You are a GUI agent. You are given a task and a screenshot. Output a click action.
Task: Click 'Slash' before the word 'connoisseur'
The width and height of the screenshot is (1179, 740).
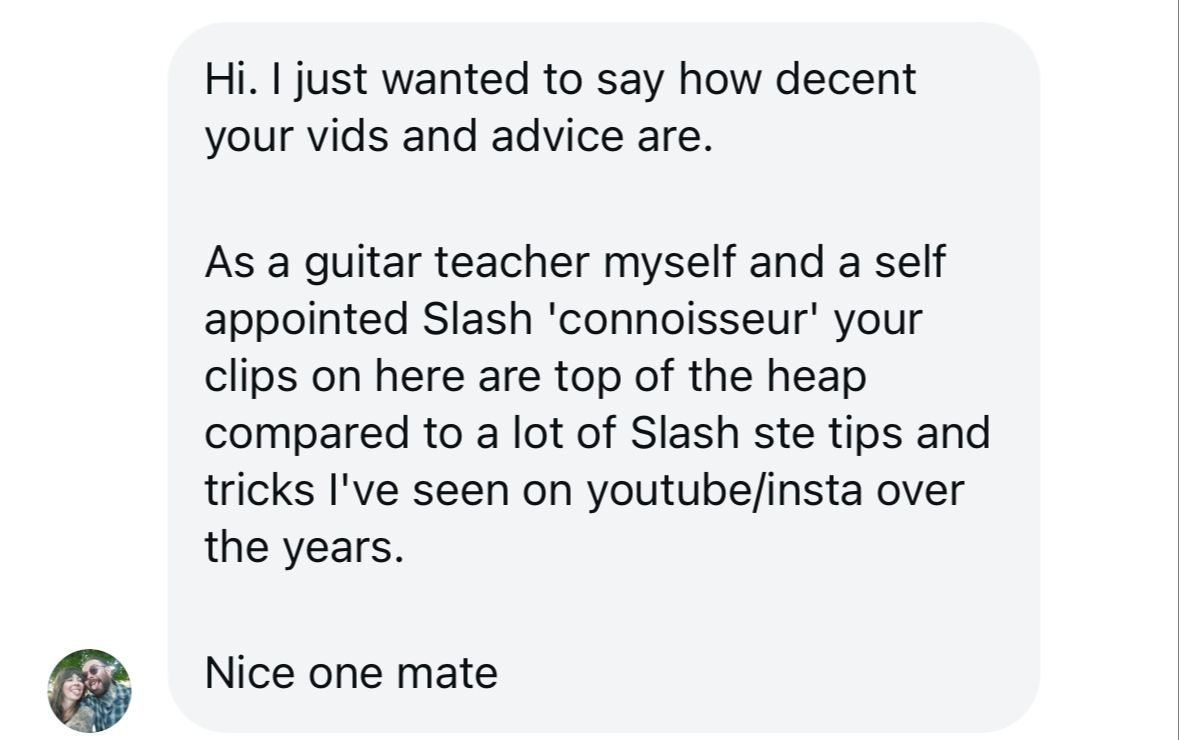(477, 319)
